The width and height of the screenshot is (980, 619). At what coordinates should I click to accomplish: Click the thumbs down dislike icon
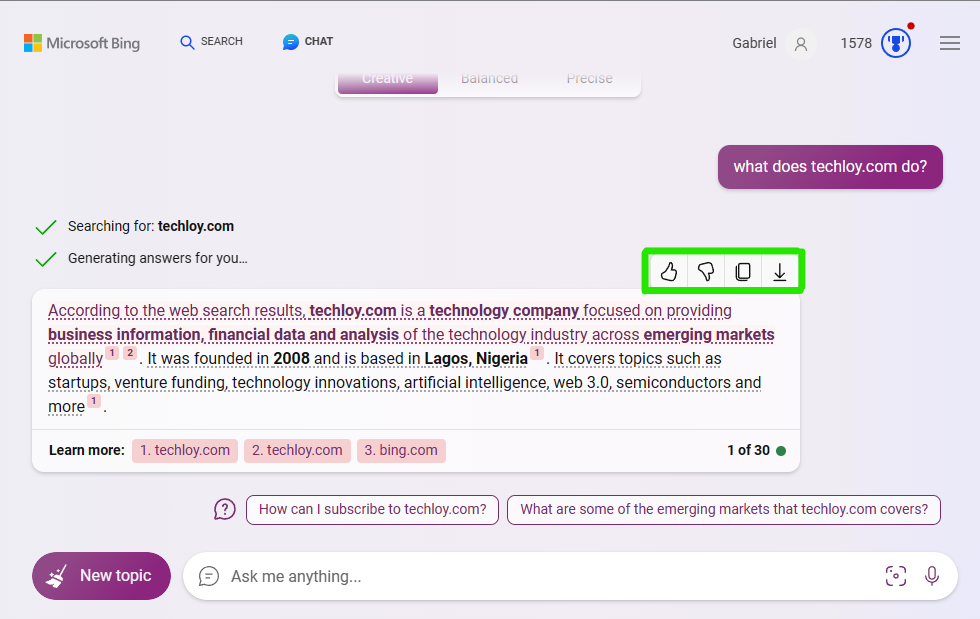point(706,272)
